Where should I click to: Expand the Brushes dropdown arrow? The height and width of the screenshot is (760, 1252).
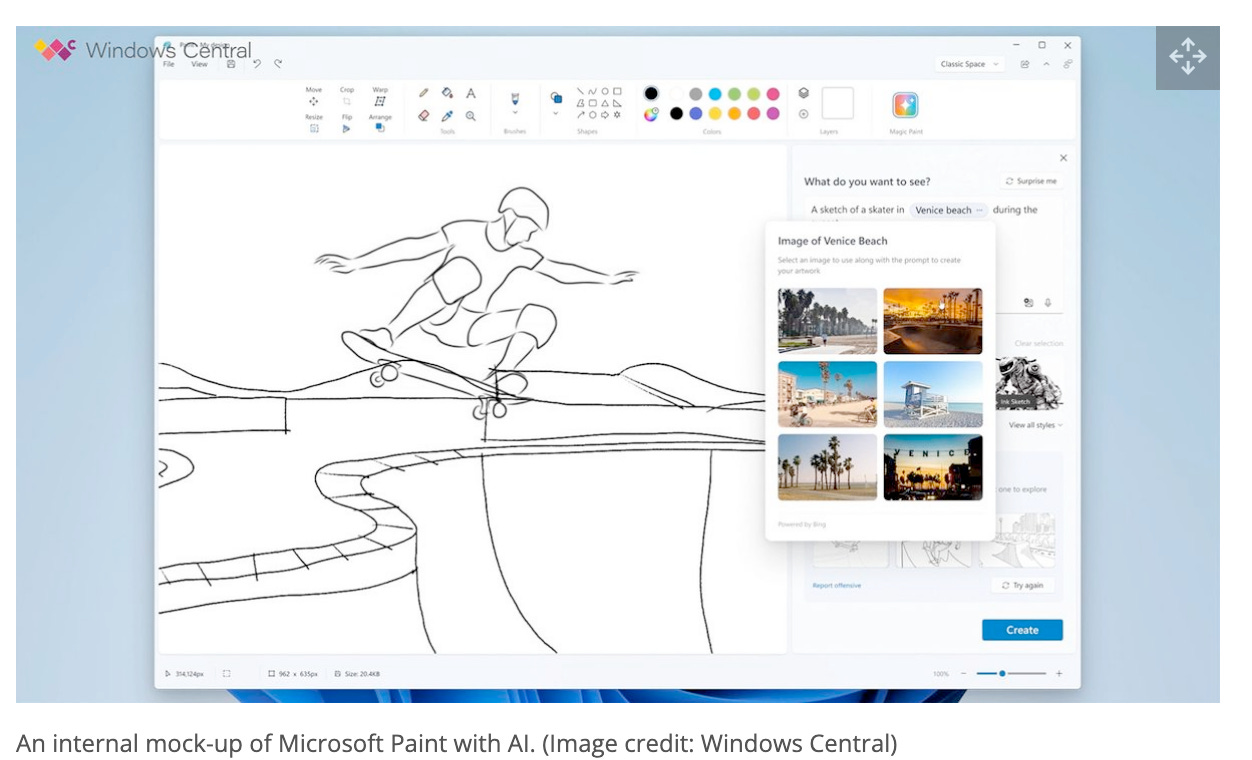(515, 114)
